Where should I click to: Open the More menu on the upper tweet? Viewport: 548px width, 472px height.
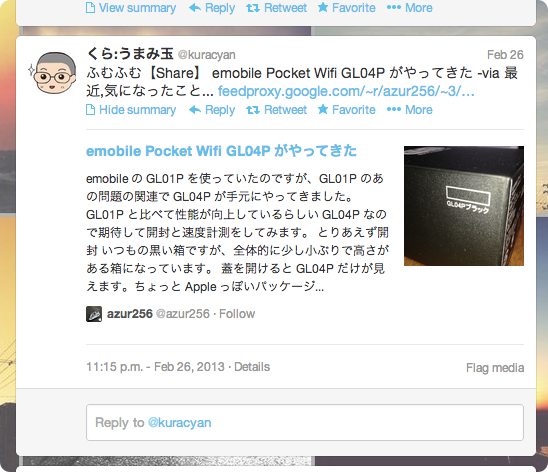(x=410, y=8)
